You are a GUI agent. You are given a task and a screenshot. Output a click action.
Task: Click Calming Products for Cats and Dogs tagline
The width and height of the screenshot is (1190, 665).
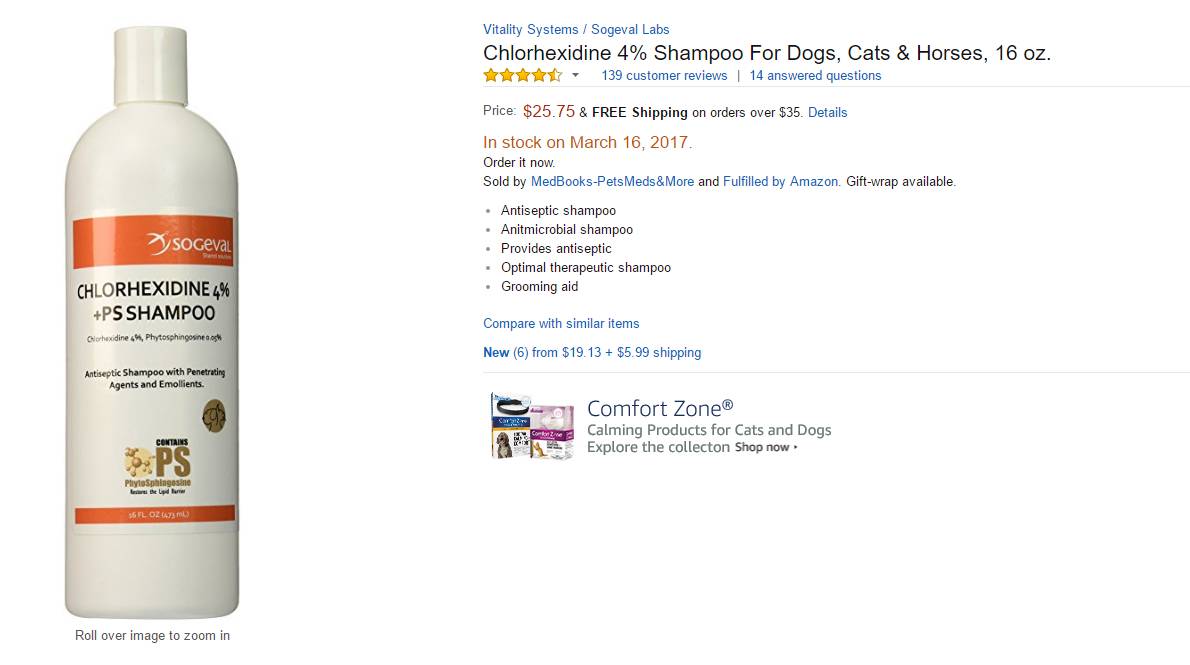tap(709, 430)
